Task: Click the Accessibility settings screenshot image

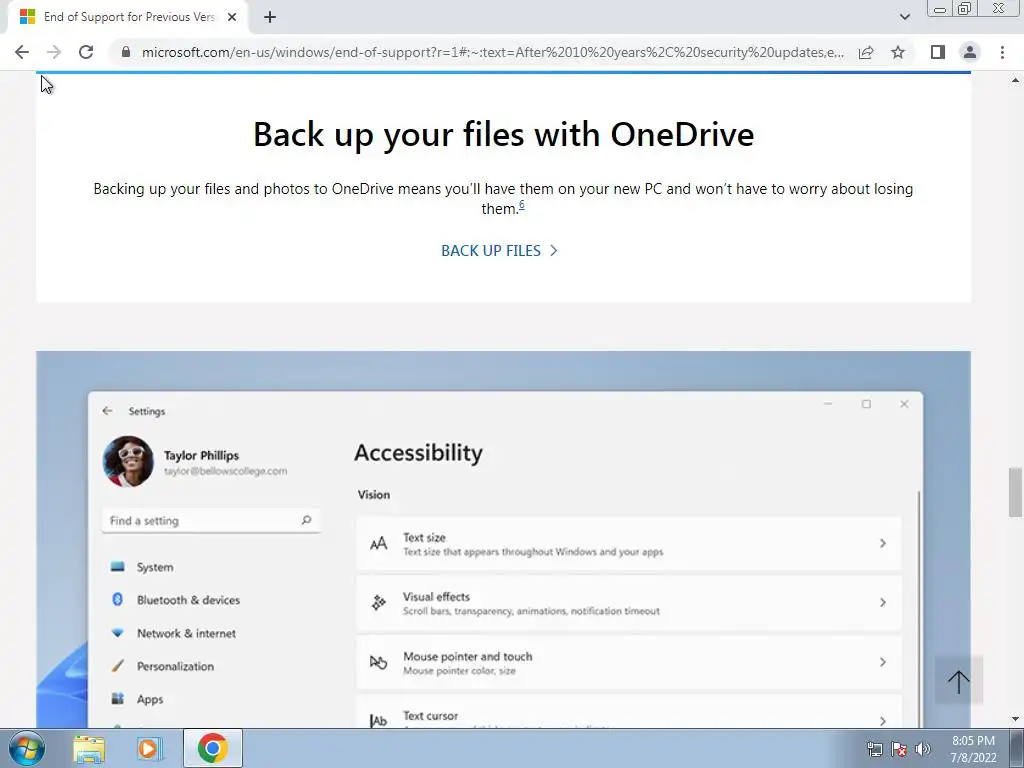Action: coord(503,539)
